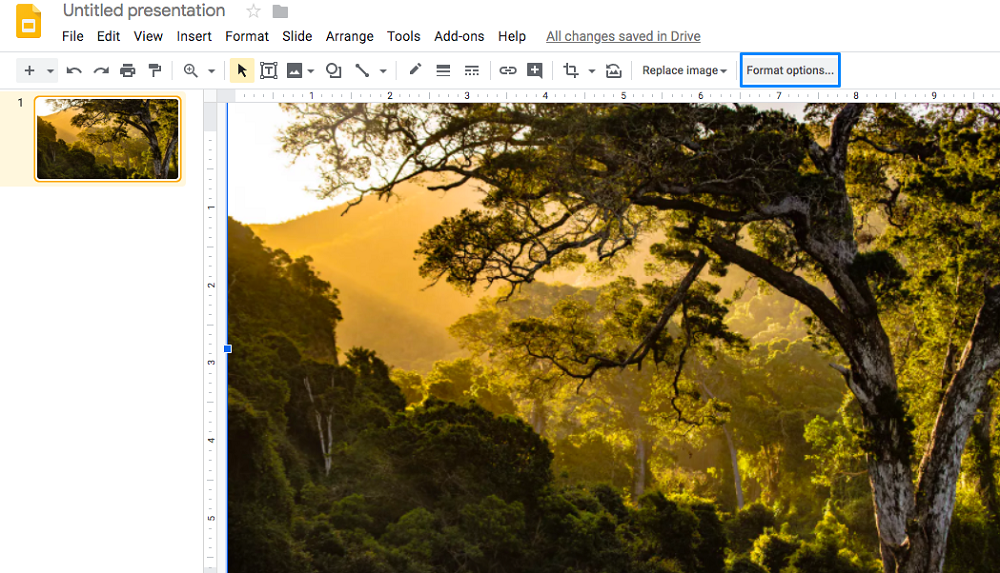The width and height of the screenshot is (1000, 573).
Task: Click All changes saved in Drive link
Action: coord(623,36)
